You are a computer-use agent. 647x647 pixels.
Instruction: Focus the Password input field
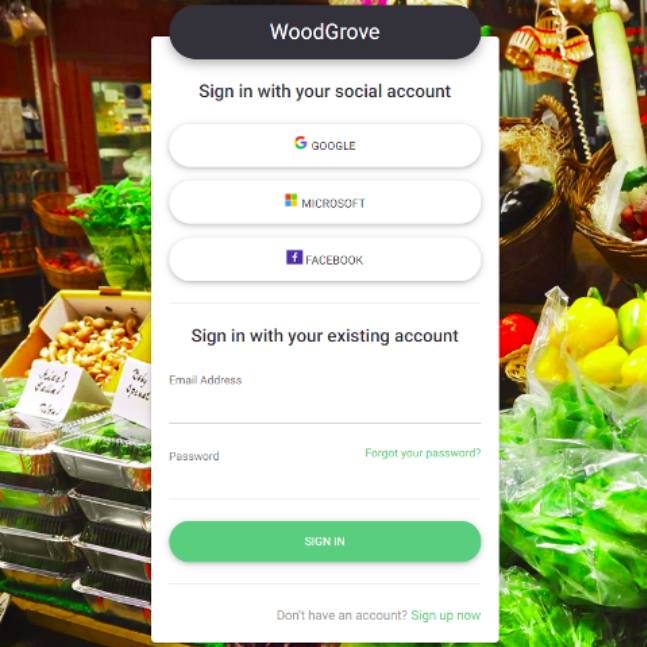[x=325, y=482]
